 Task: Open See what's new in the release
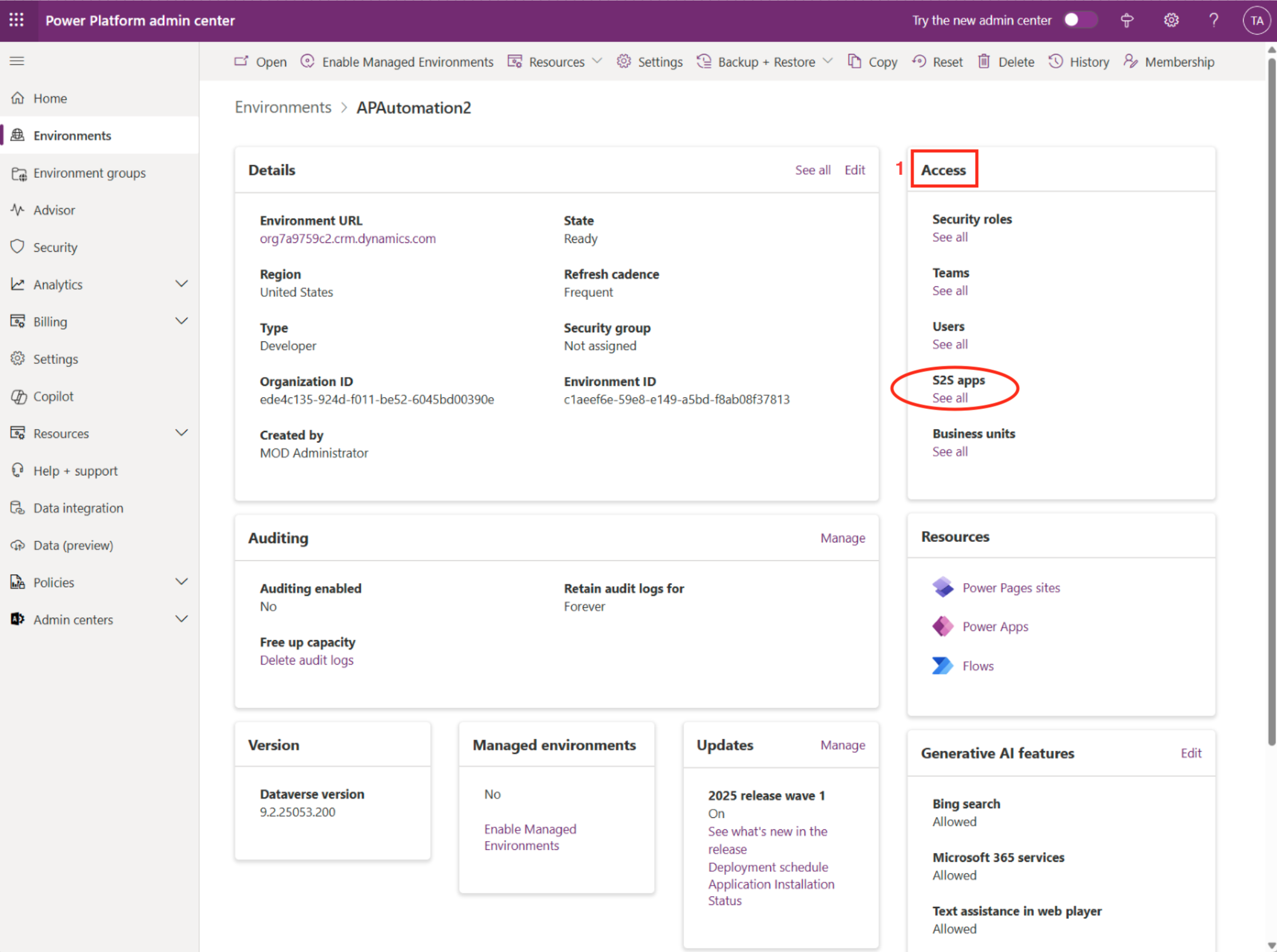click(x=768, y=841)
